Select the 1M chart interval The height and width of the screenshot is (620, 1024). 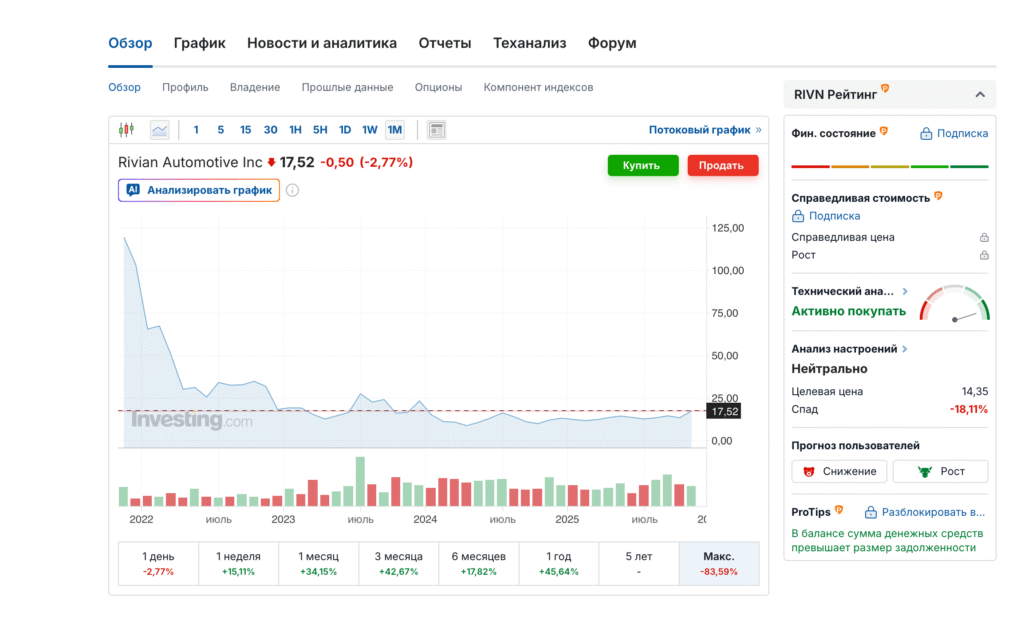click(x=394, y=130)
